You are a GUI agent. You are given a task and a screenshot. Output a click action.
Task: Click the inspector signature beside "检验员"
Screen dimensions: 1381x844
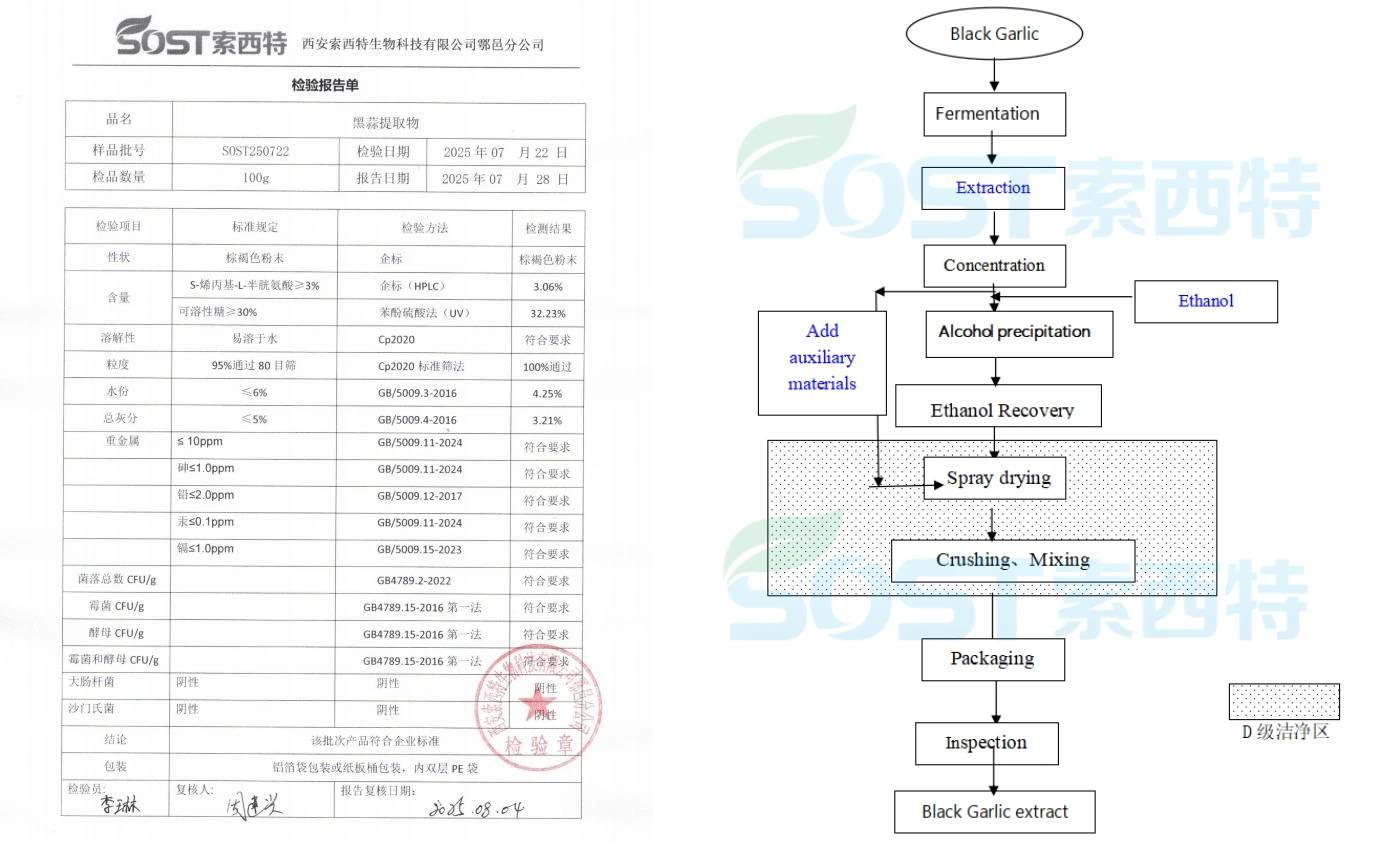tap(120, 807)
